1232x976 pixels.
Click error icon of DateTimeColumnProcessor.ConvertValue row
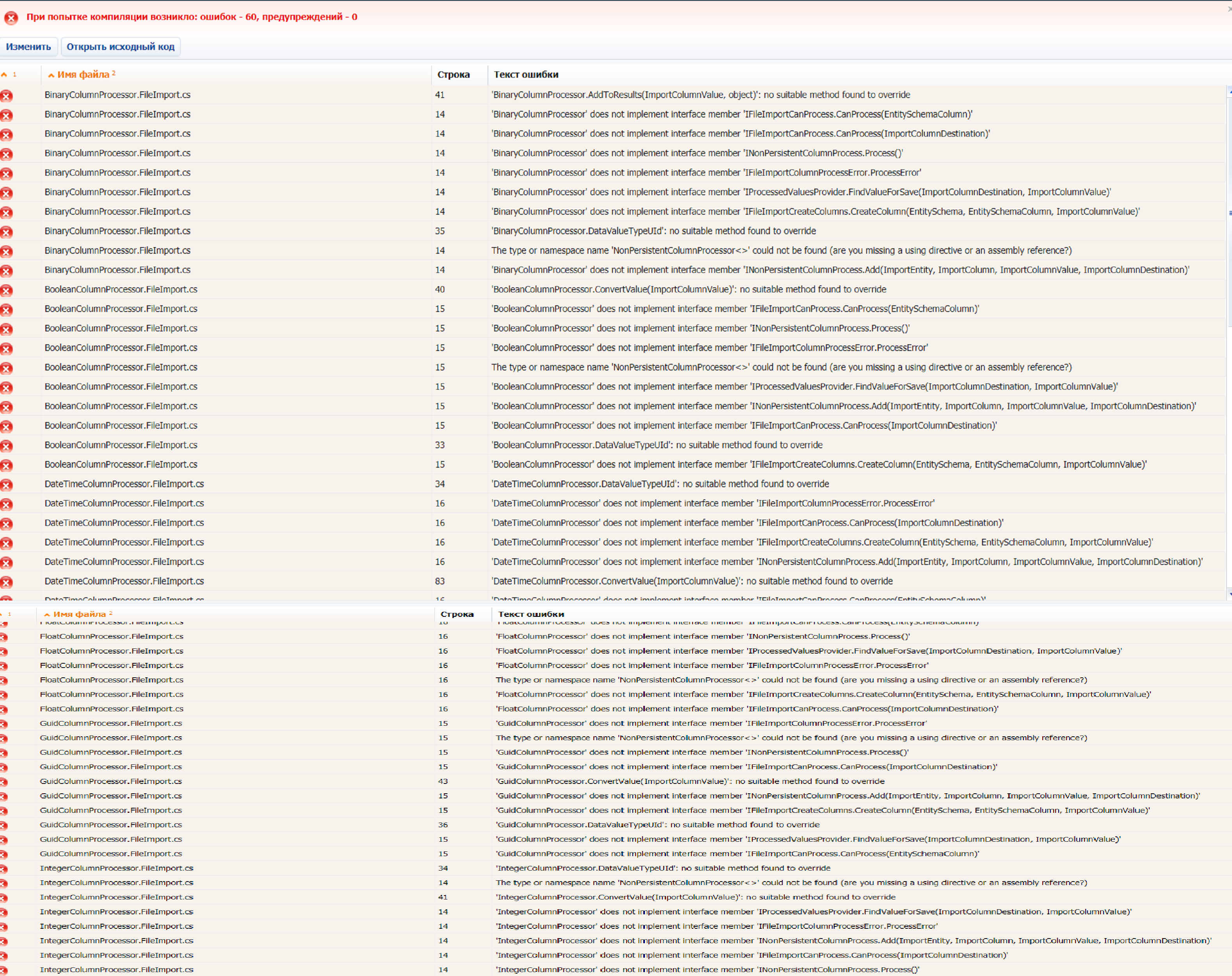(x=6, y=582)
